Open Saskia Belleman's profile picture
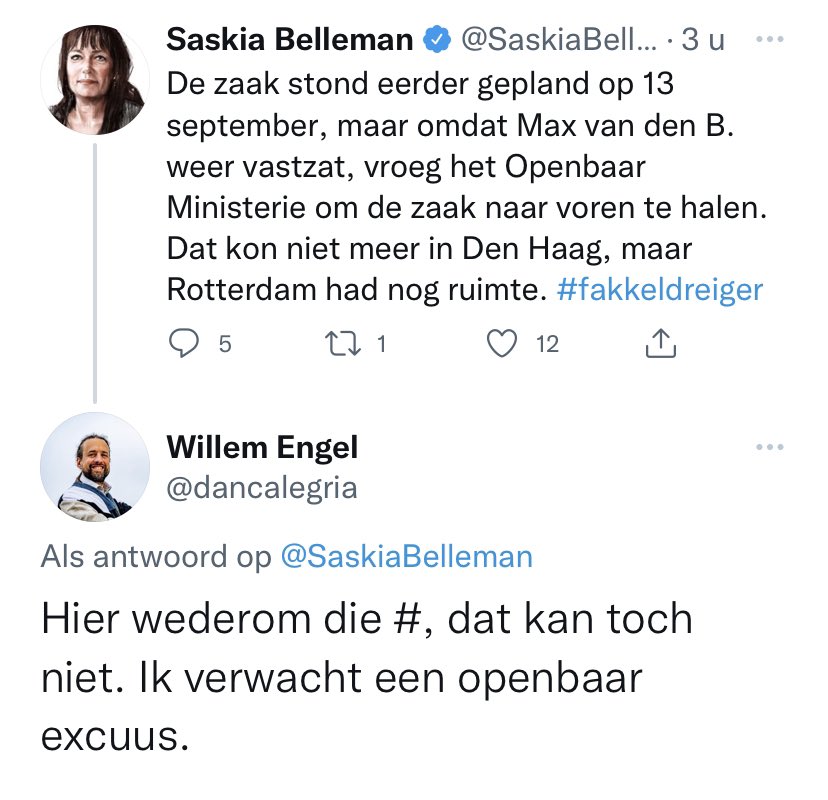Screen dimensions: 828x800 pos(95,80)
